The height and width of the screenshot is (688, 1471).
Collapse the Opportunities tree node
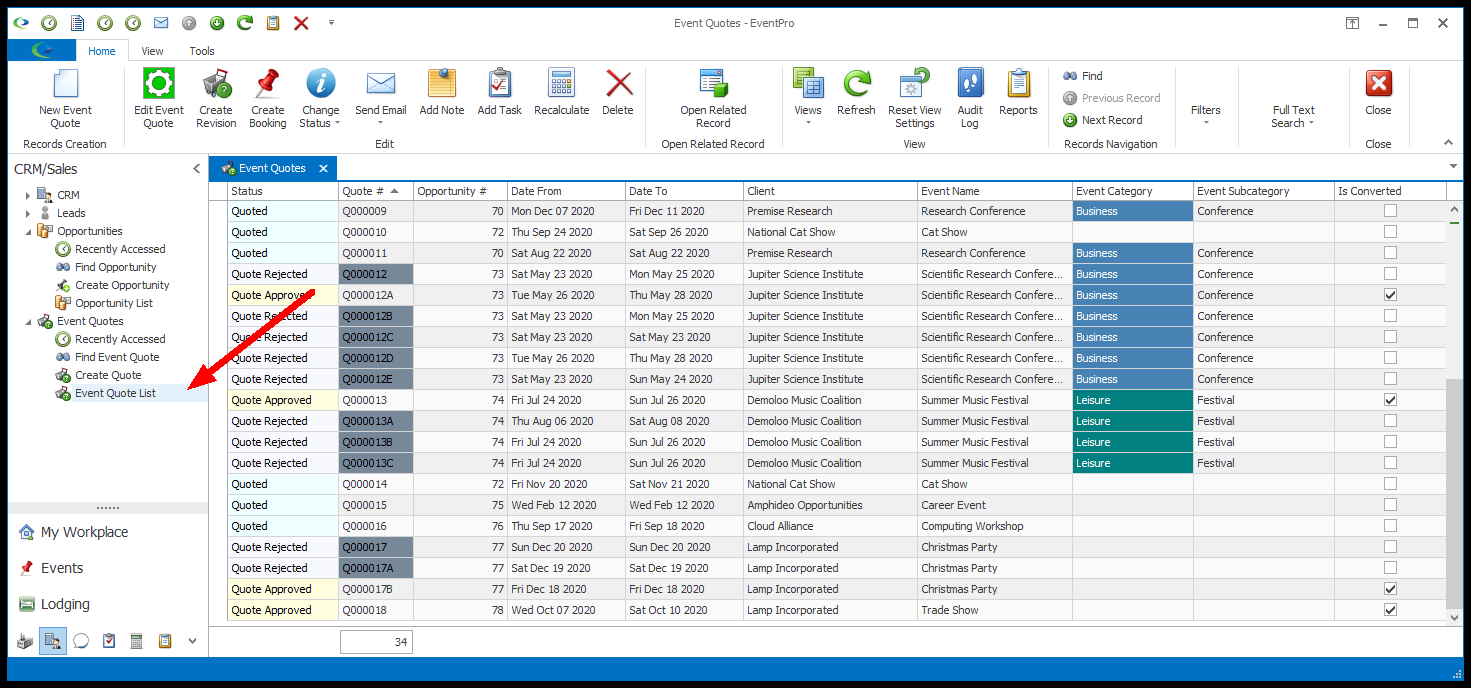coord(28,231)
